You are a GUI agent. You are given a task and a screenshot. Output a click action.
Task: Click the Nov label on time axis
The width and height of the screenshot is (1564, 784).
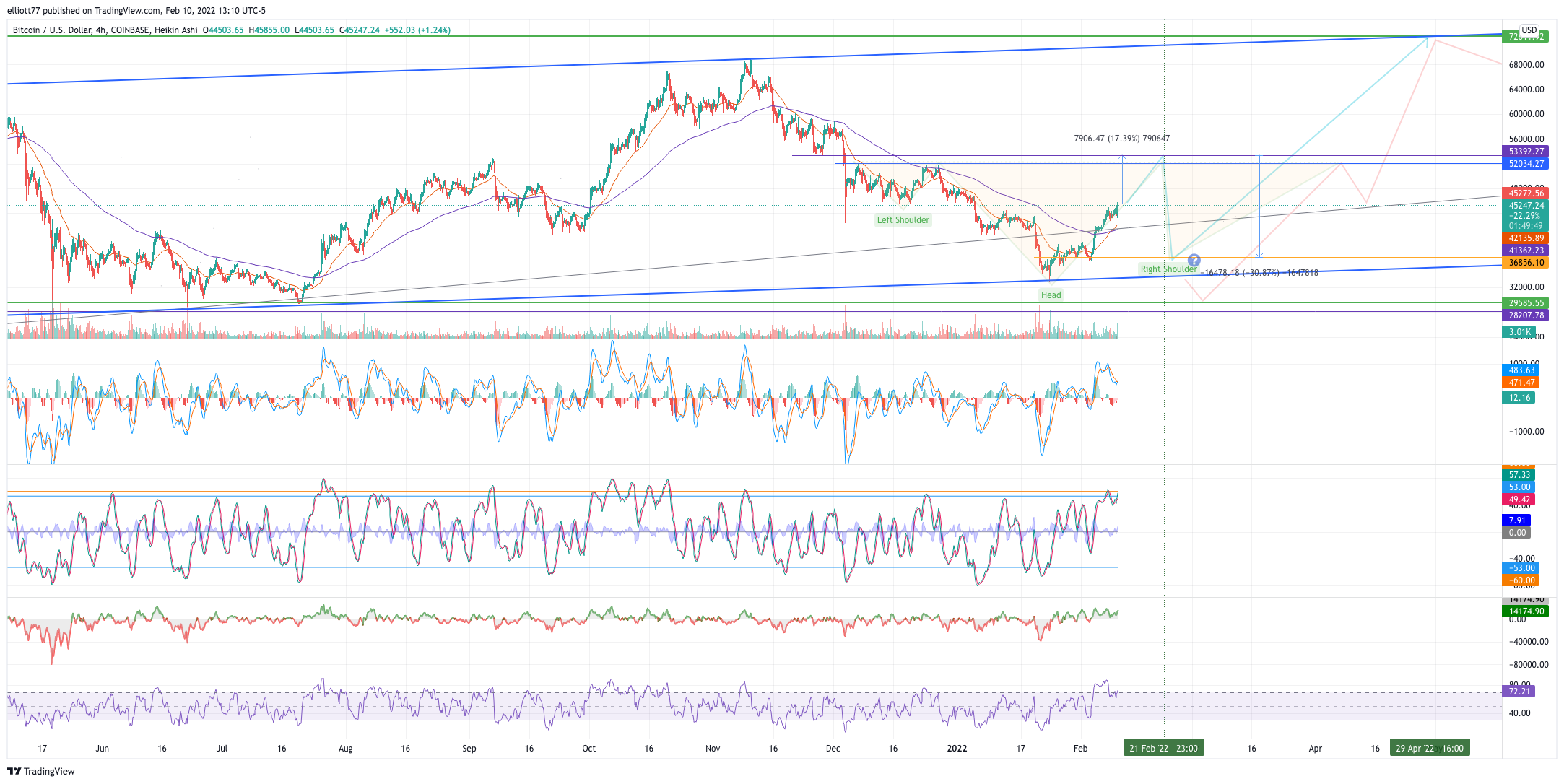pos(713,749)
